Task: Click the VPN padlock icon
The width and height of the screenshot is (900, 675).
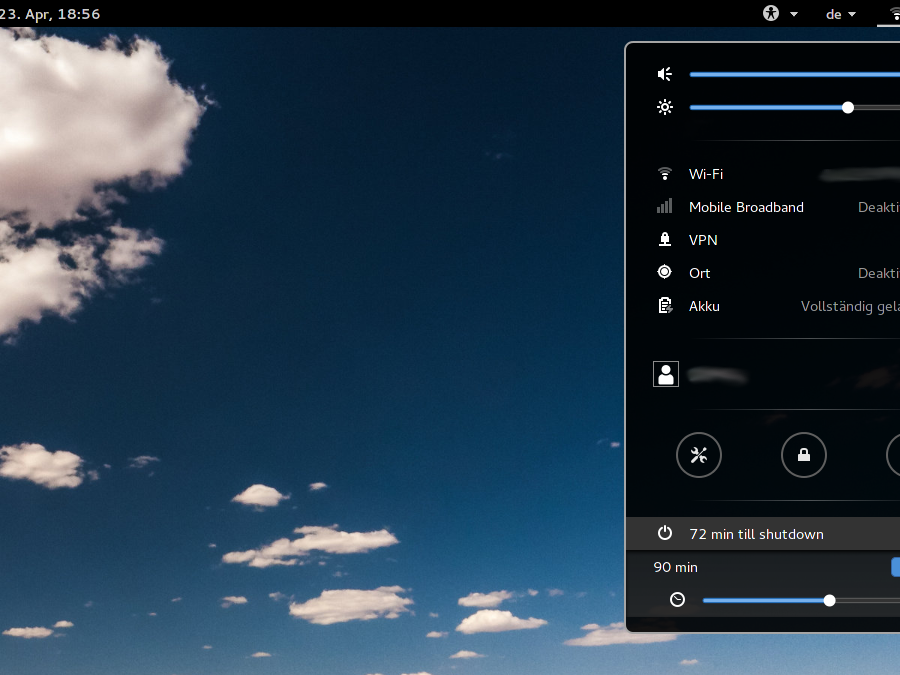Action: (664, 239)
